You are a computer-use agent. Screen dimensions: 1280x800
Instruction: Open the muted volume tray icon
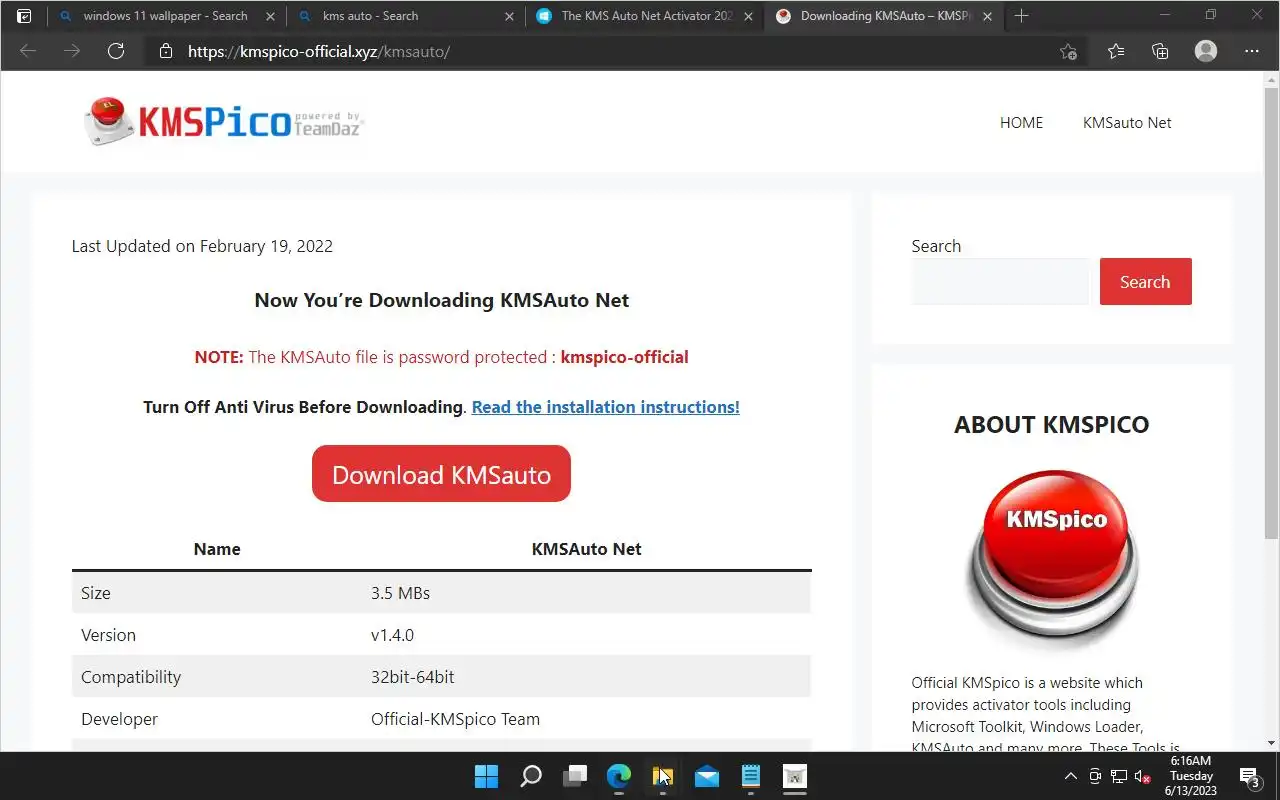pos(1142,776)
